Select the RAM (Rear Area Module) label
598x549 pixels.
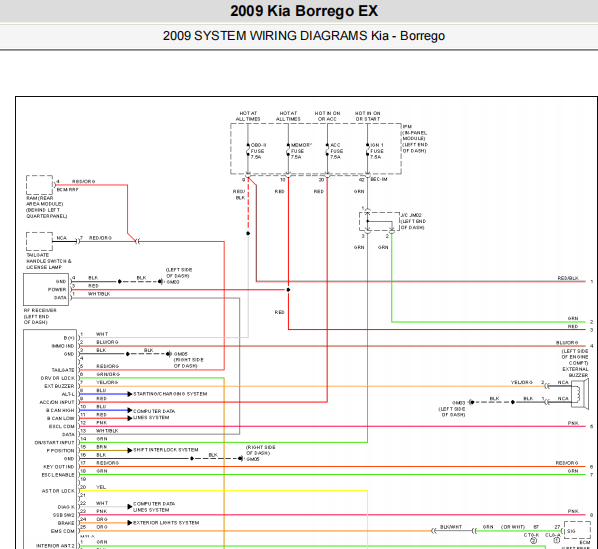(47, 207)
